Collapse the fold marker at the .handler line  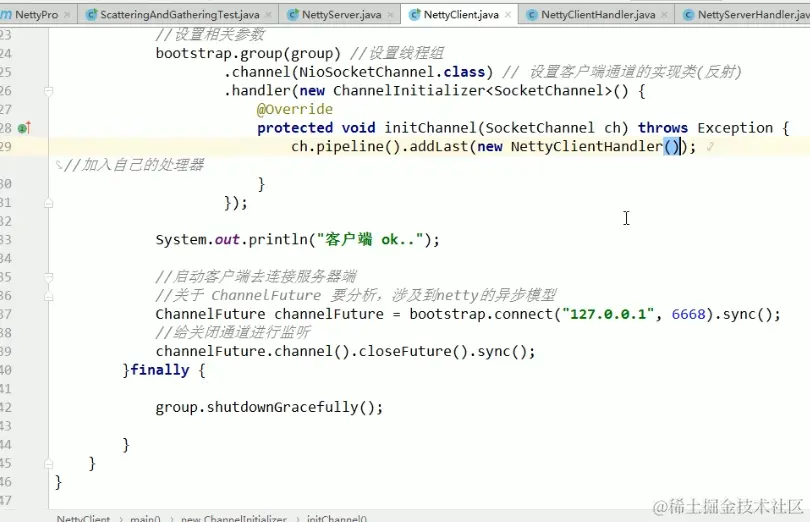coord(49,91)
